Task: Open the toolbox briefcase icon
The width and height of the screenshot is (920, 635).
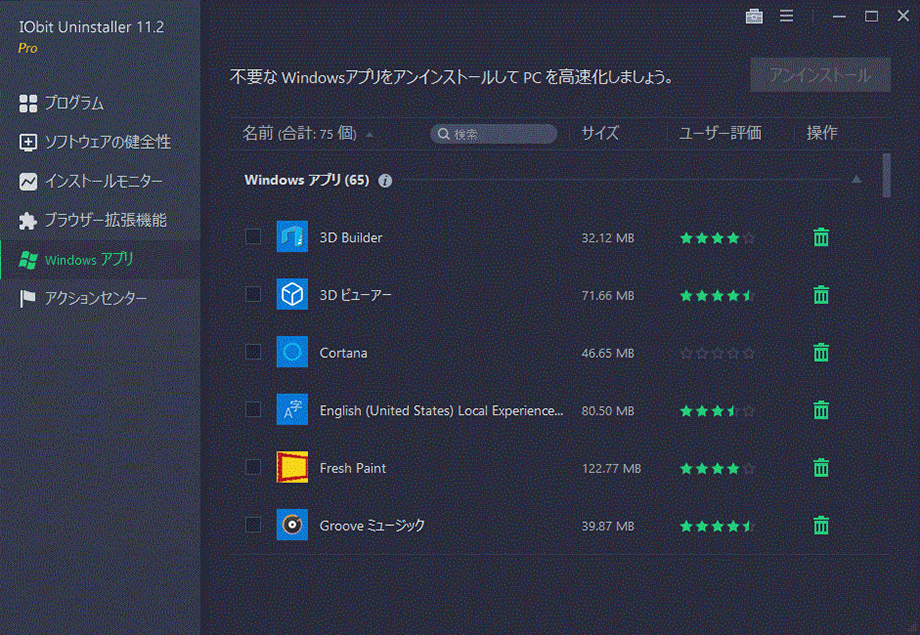Action: (754, 16)
